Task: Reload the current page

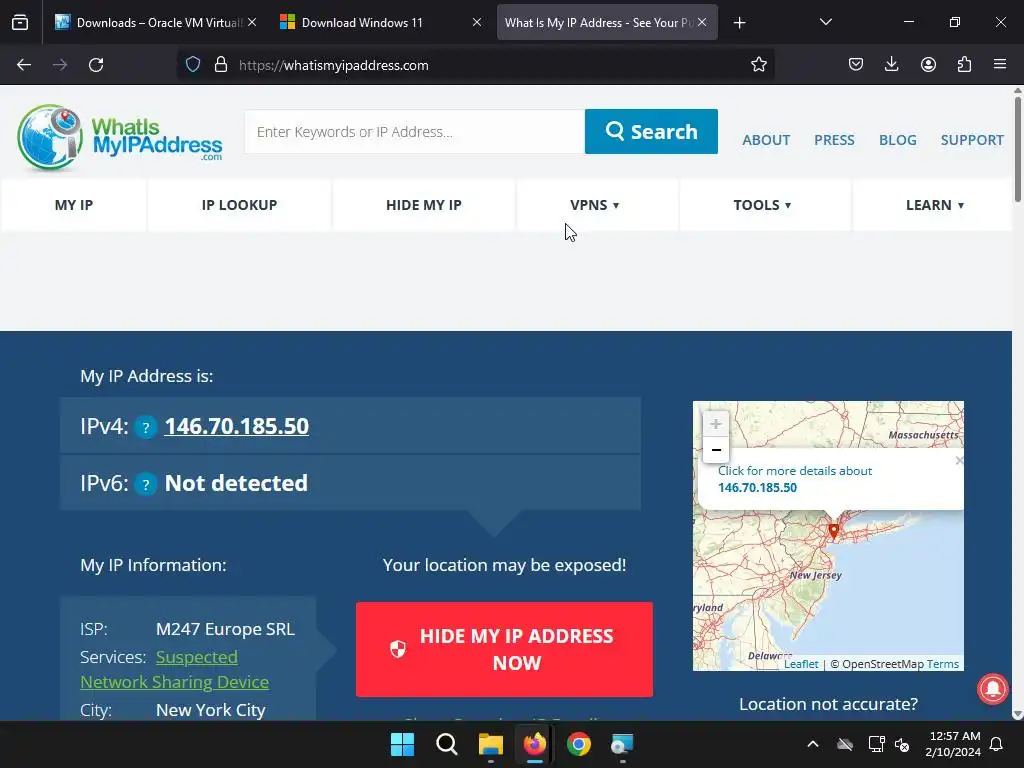Action: pyautogui.click(x=96, y=65)
